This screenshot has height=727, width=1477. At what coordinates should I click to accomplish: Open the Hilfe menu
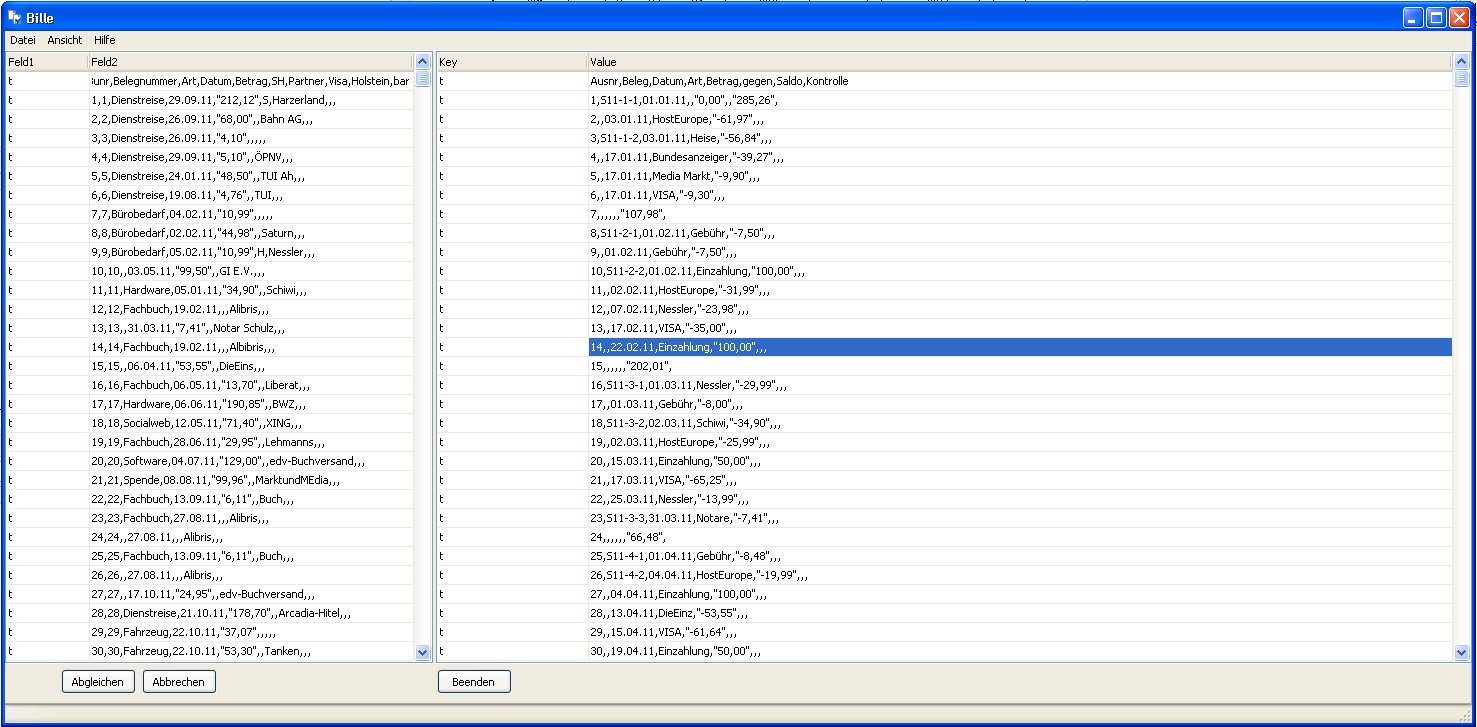[x=104, y=40]
